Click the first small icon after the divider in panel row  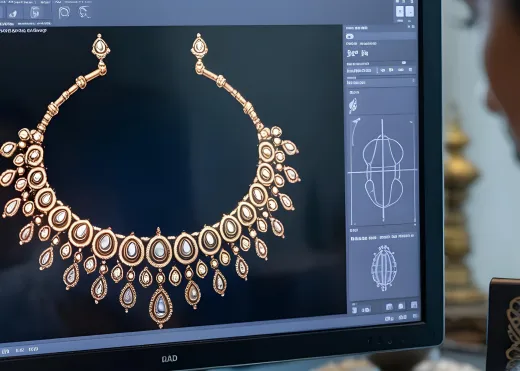[383, 70]
